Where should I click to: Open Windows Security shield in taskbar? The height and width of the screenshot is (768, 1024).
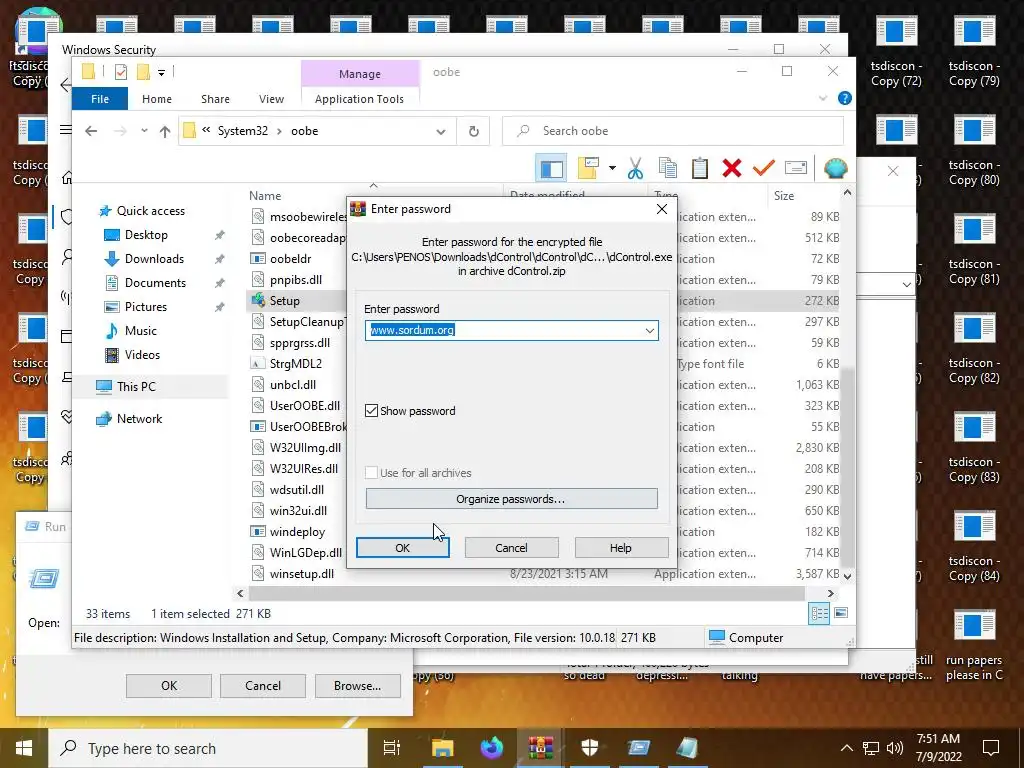[590, 748]
